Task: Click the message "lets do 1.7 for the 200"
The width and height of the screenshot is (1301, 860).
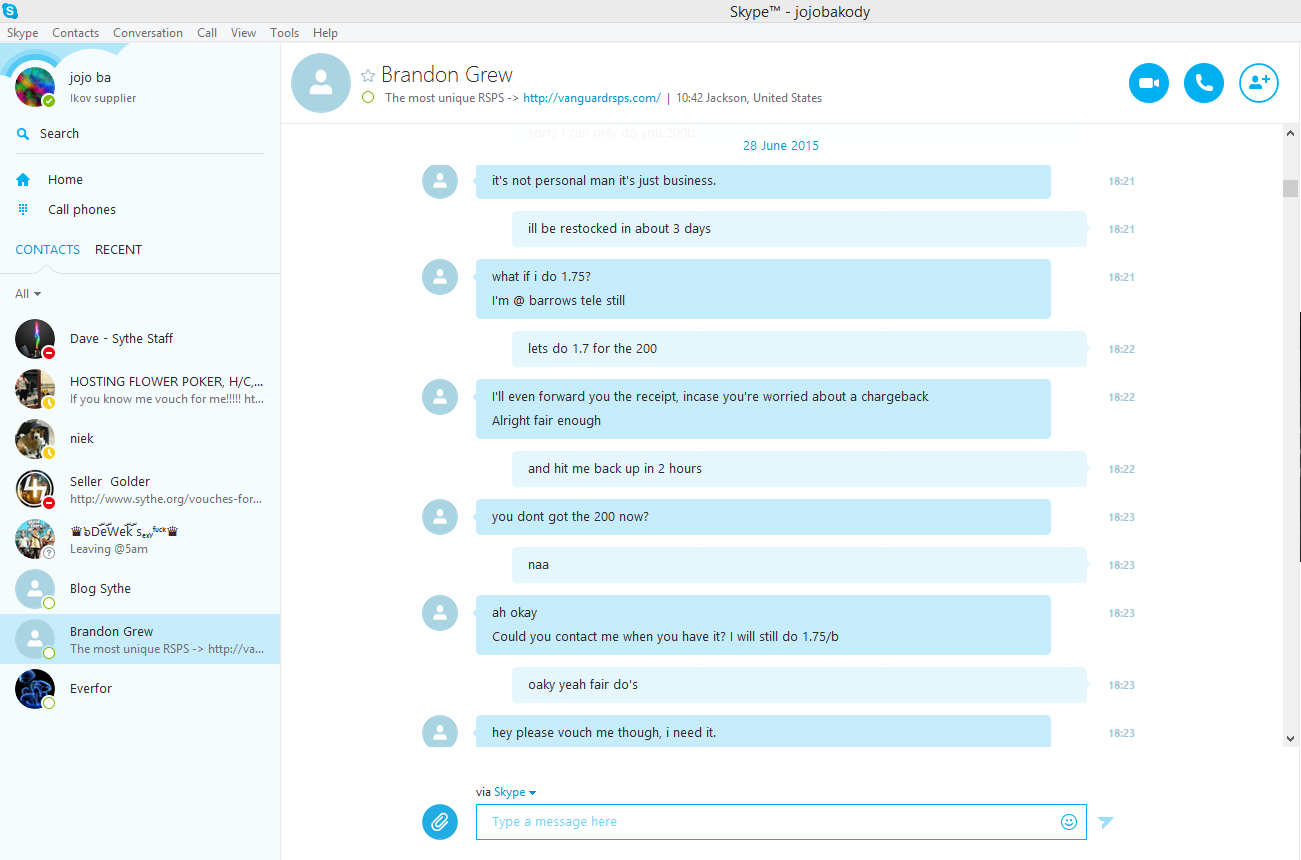Action: pos(799,349)
